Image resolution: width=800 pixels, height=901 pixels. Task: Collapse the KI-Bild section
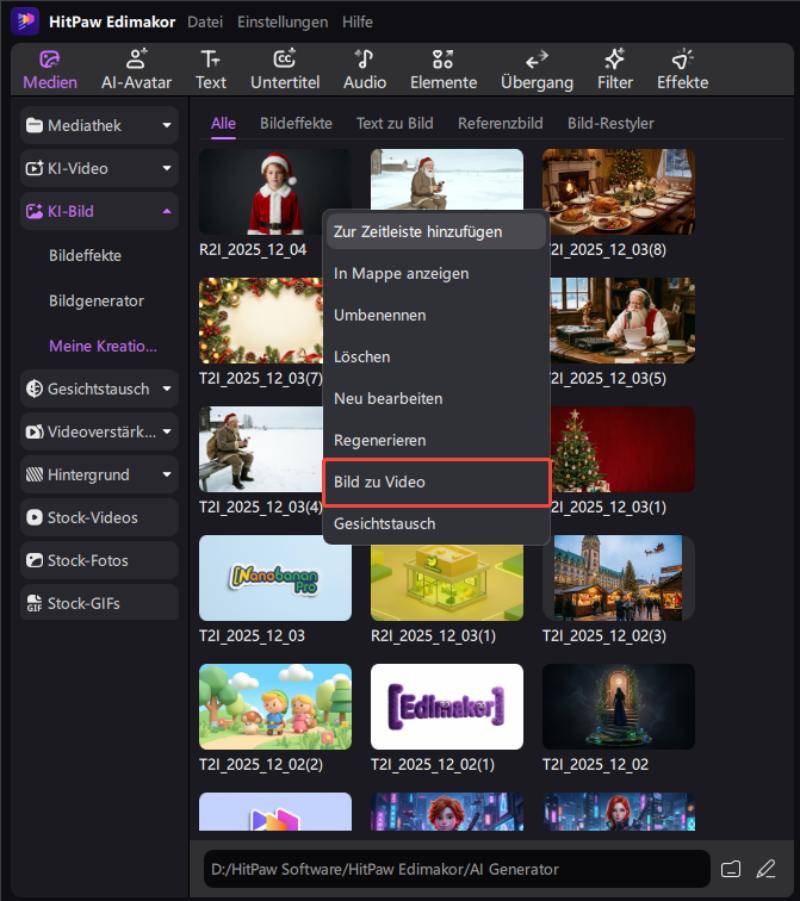coord(99,212)
